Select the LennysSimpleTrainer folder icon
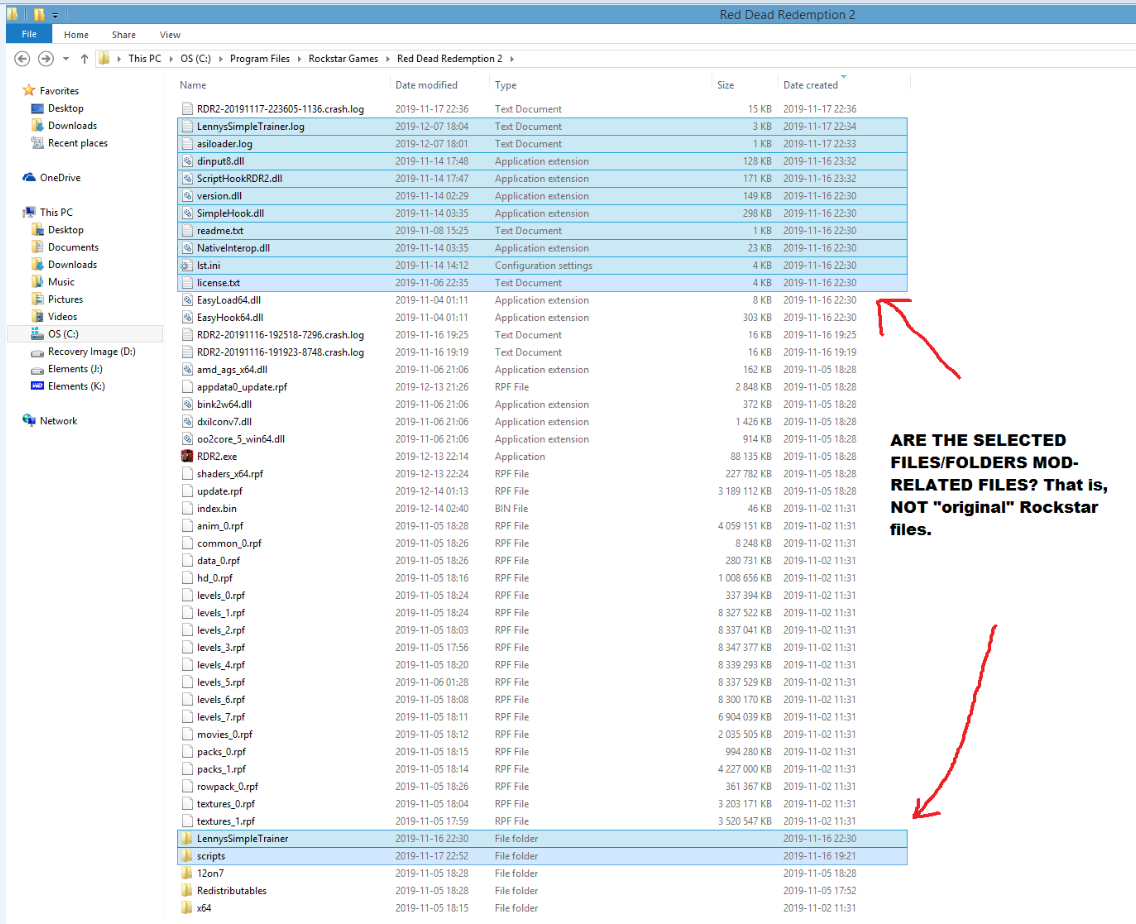 point(187,838)
